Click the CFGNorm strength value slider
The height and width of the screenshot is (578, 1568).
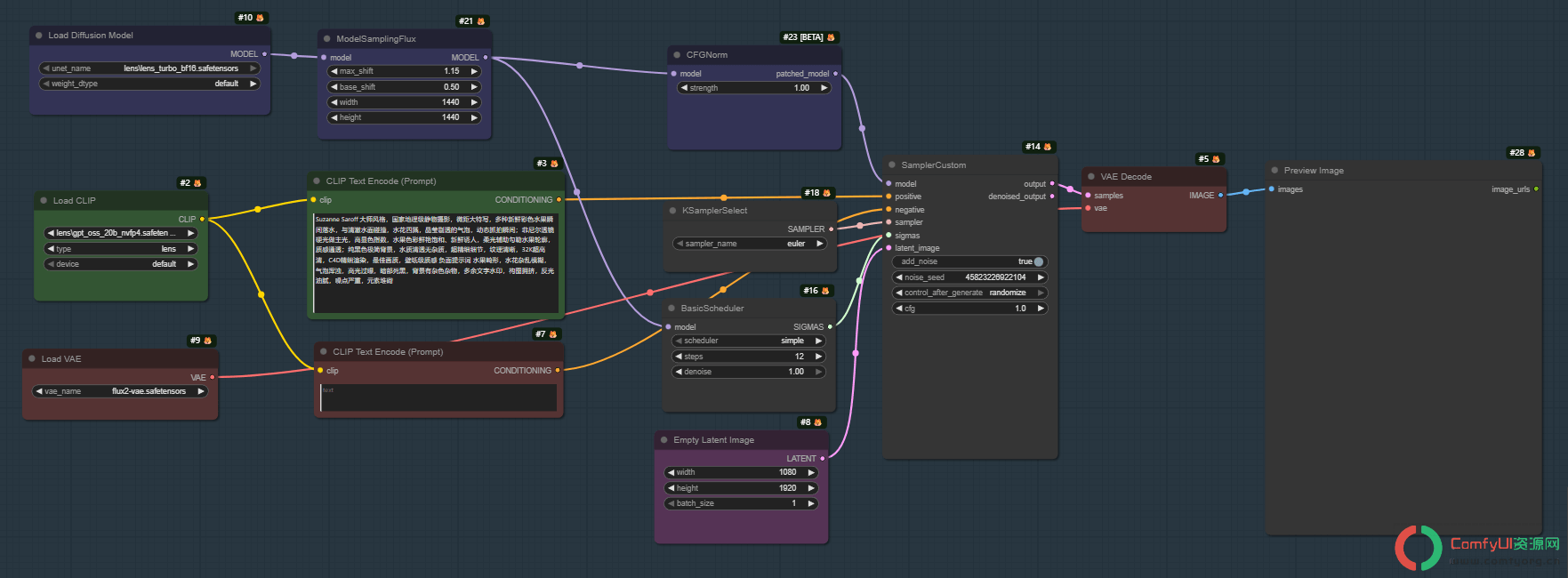pos(754,88)
